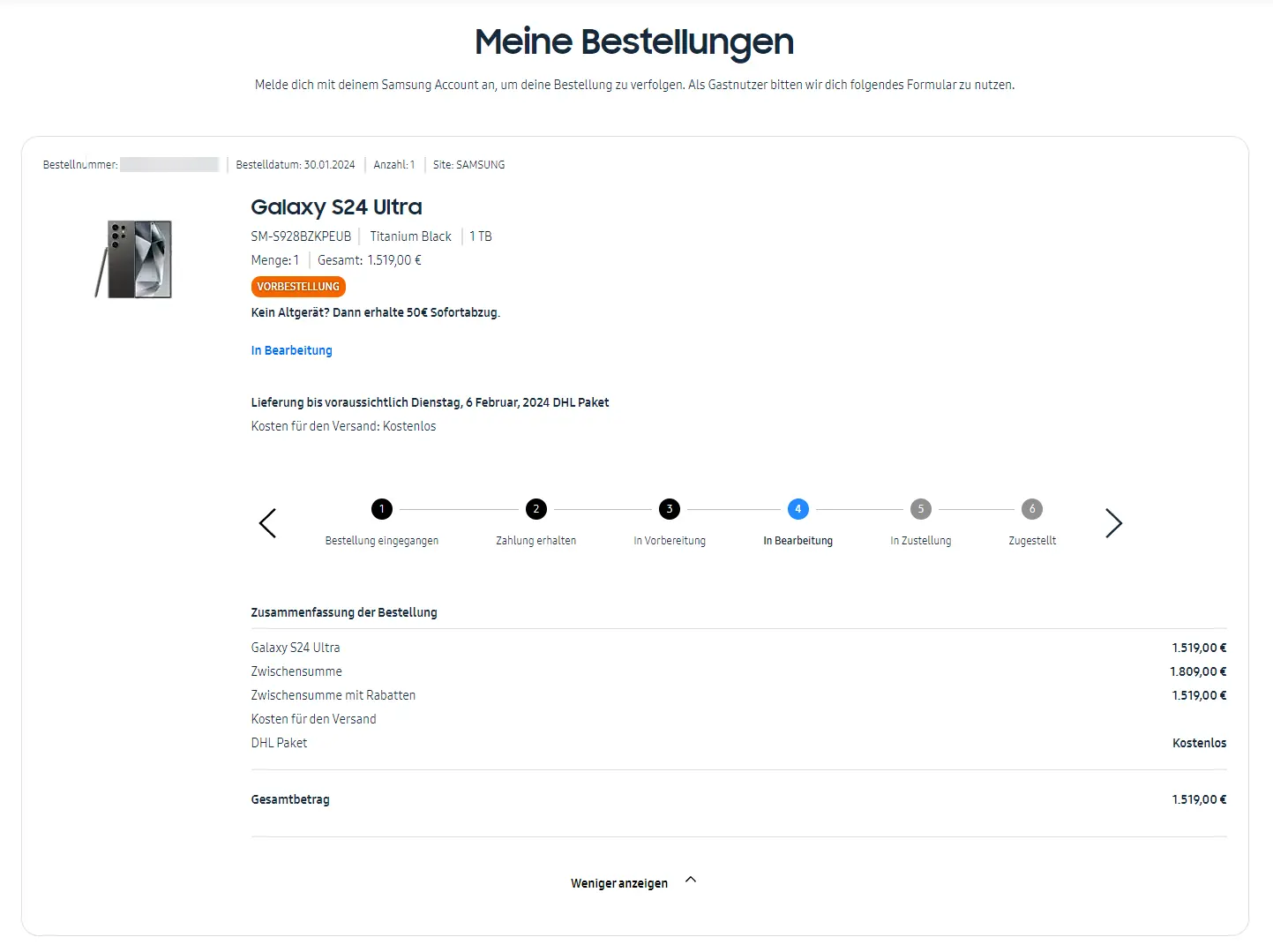Click the Meine Bestellungen heading
The width and height of the screenshot is (1273, 952).
[x=634, y=41]
